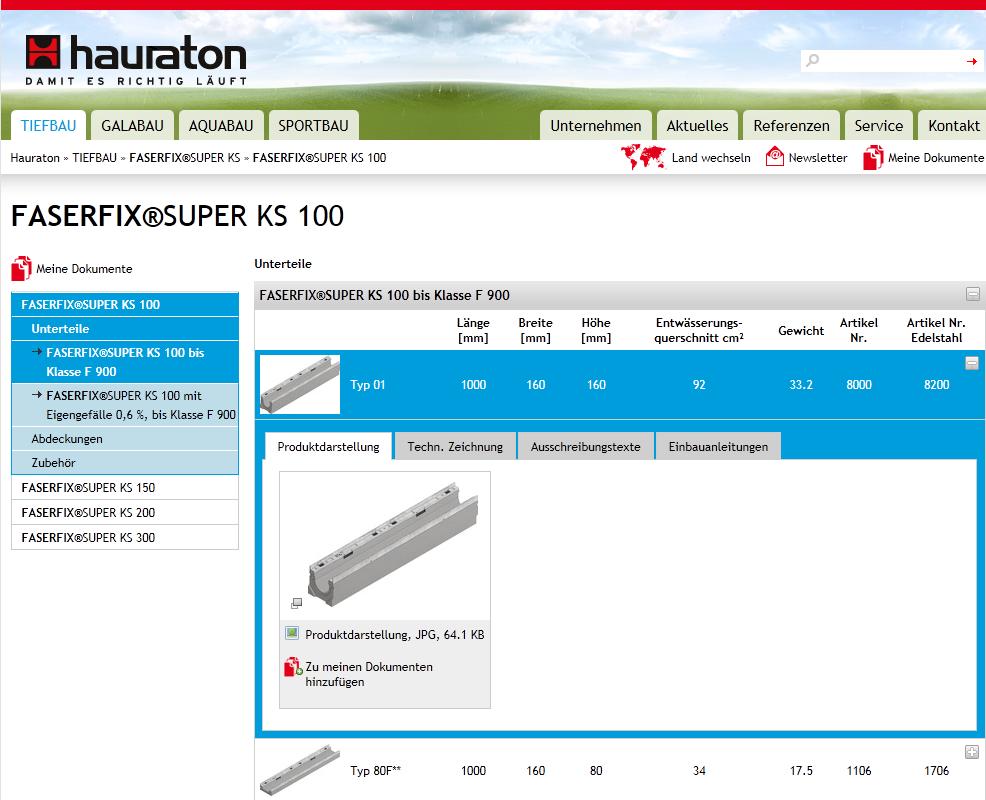Click the Typ 80F channel thumbnail
The width and height of the screenshot is (986, 800).
coord(300,770)
